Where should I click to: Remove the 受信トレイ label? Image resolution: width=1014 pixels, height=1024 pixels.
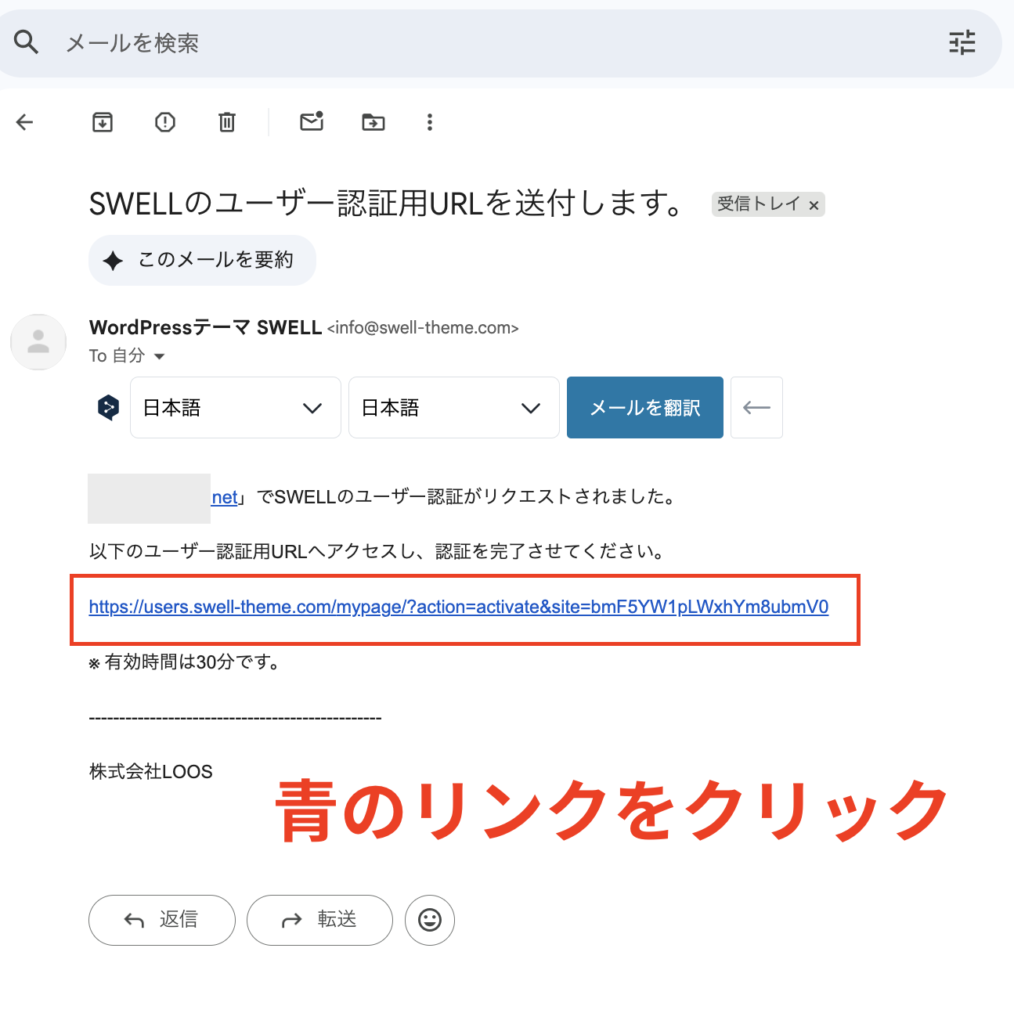(x=814, y=205)
